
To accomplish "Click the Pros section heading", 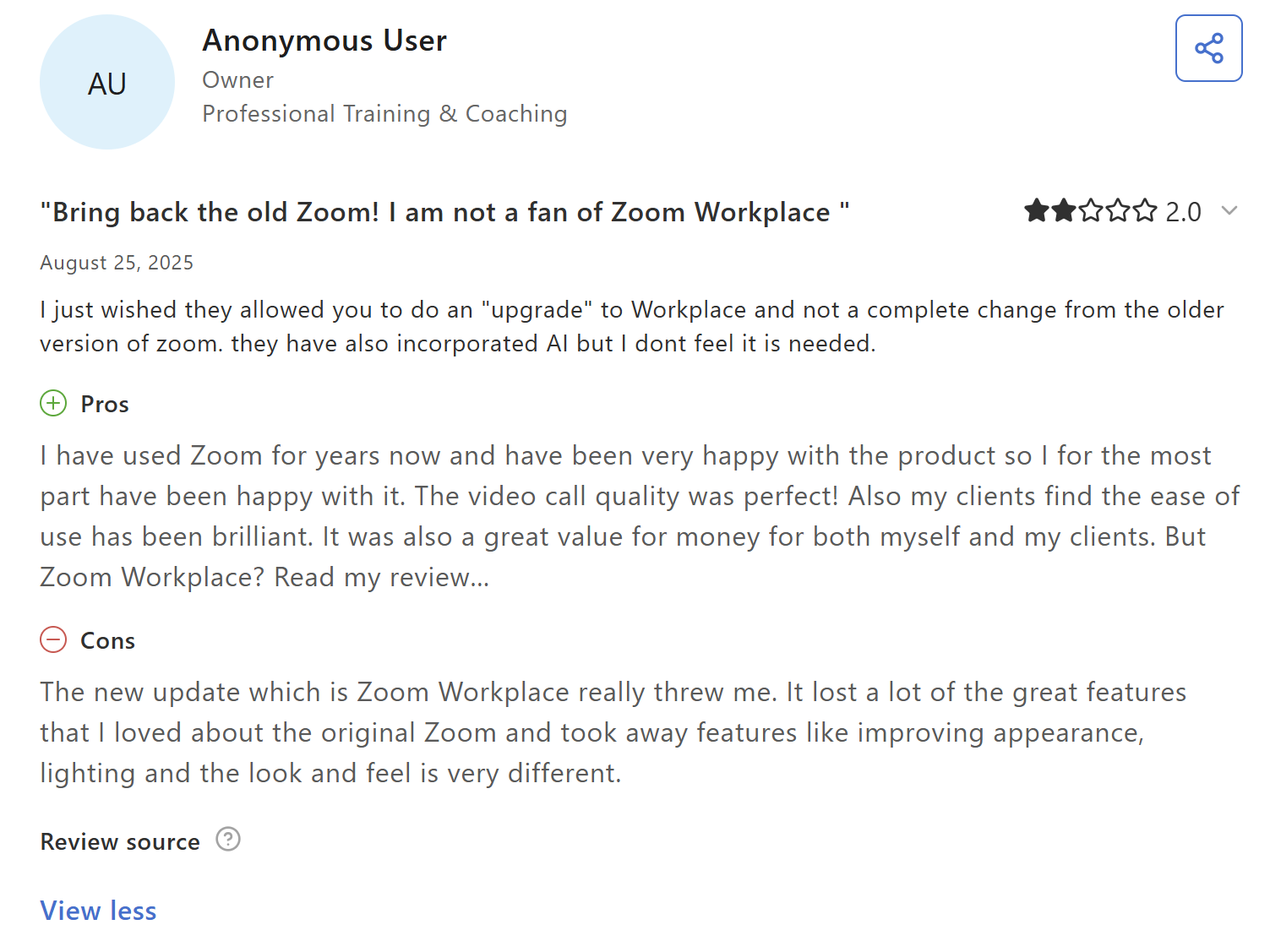I will [x=105, y=405].
